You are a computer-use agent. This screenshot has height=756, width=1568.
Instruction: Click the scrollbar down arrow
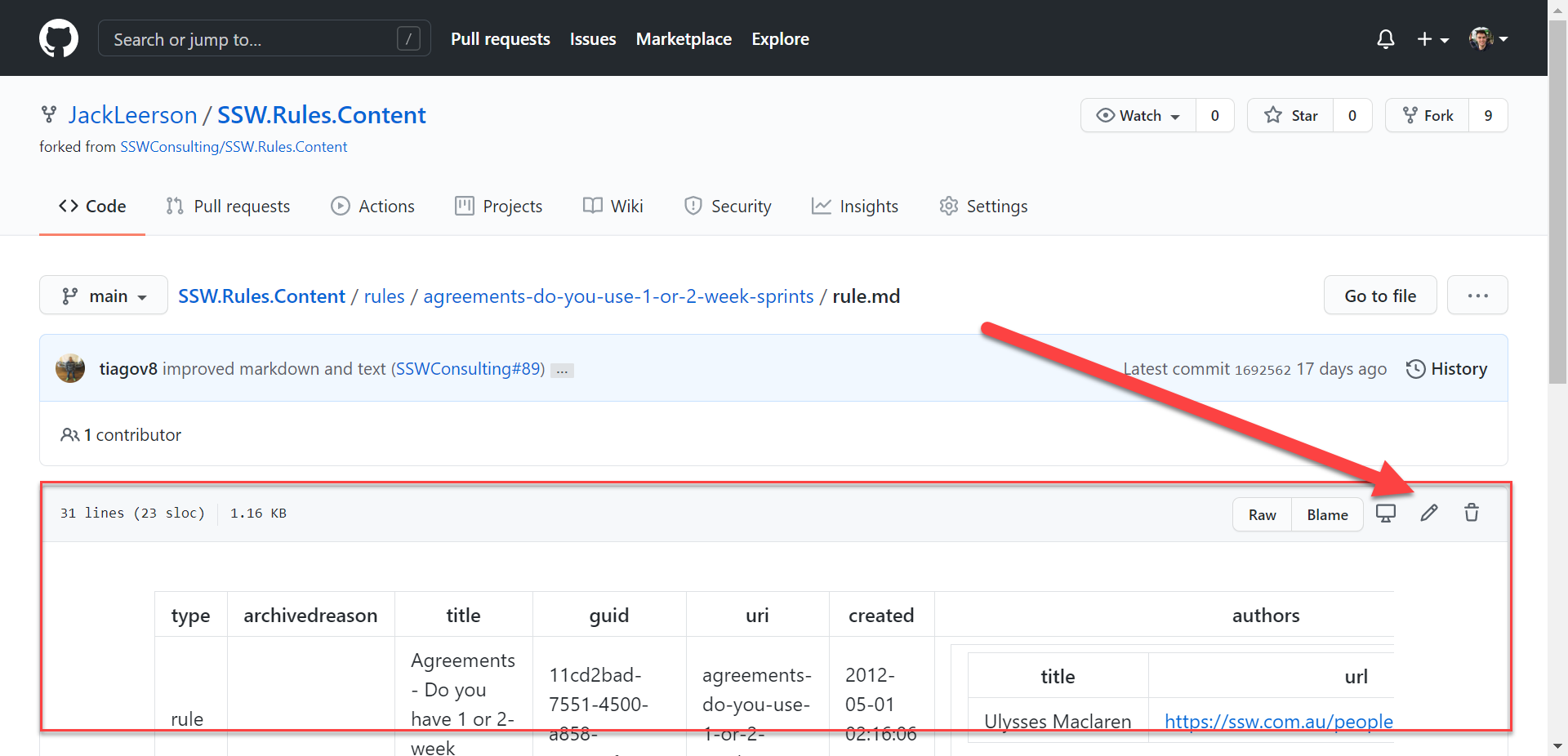point(1557,746)
